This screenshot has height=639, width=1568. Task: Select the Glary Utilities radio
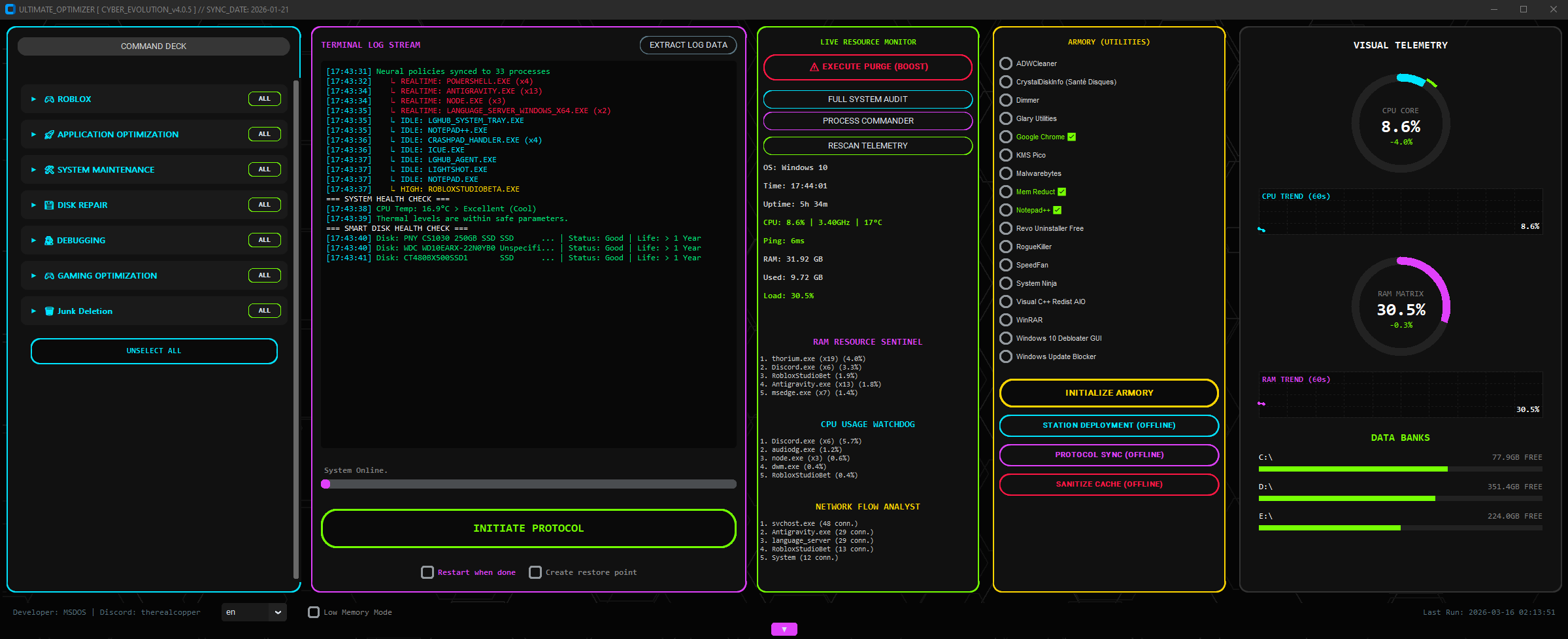pos(1006,118)
